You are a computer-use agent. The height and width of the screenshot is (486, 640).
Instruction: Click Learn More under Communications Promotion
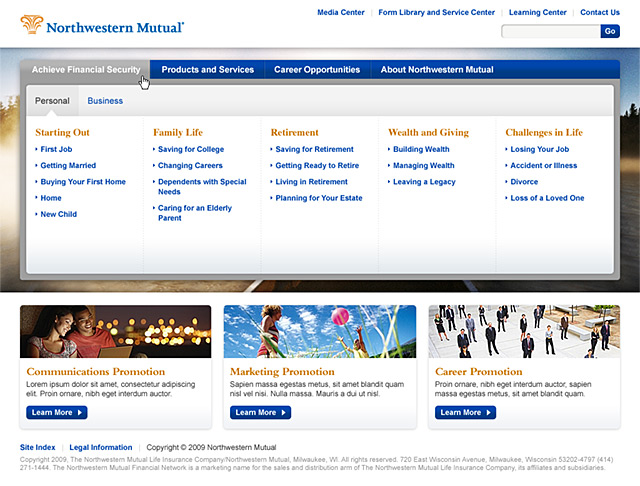tap(57, 412)
